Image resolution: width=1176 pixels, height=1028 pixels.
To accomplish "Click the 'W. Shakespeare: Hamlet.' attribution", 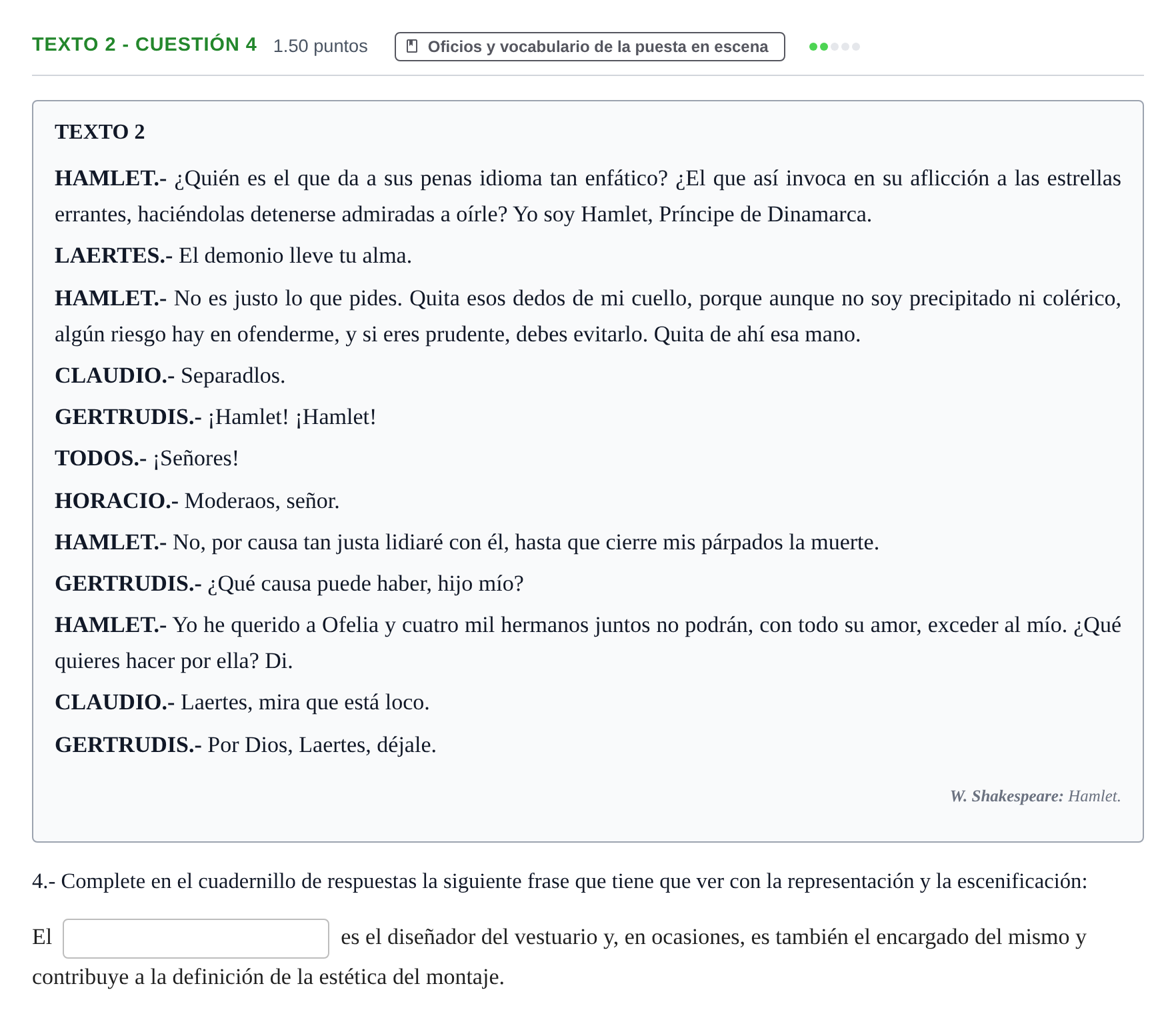I will click(1035, 796).
